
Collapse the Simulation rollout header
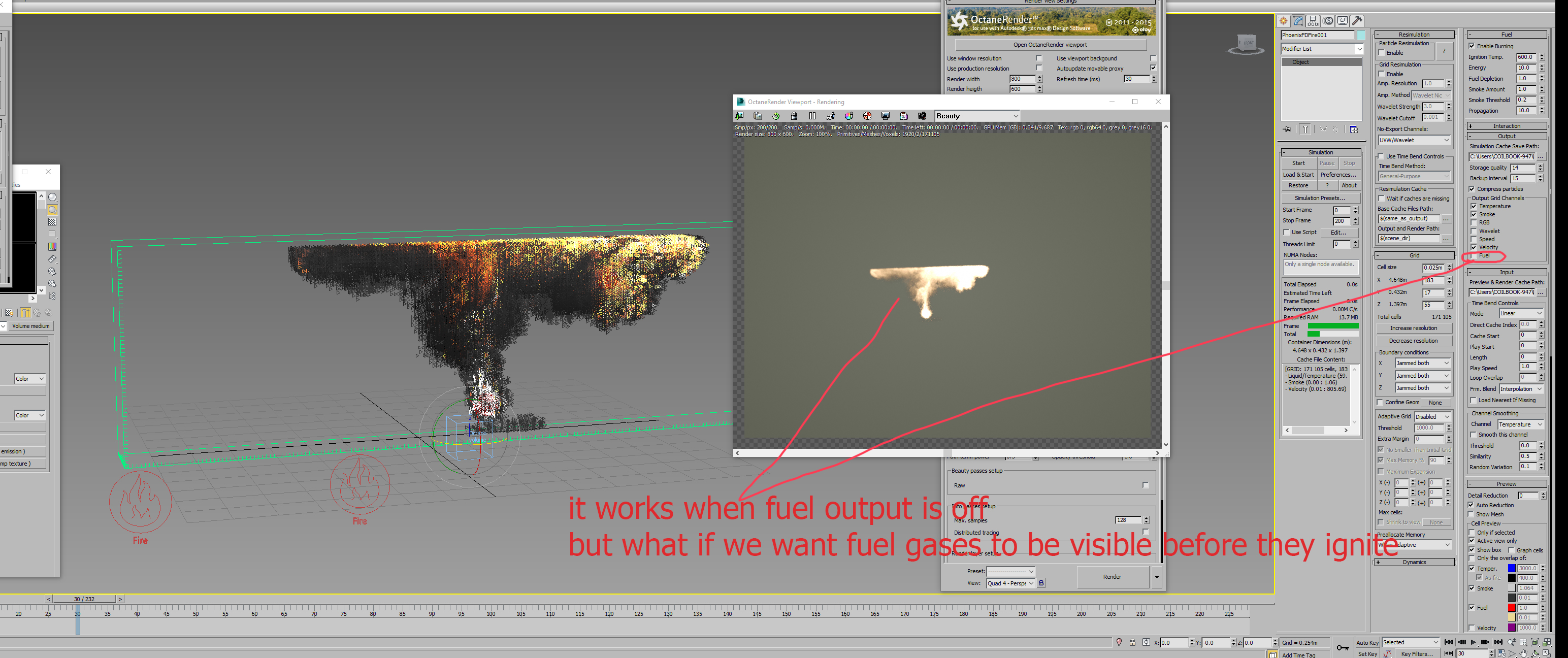point(1320,152)
